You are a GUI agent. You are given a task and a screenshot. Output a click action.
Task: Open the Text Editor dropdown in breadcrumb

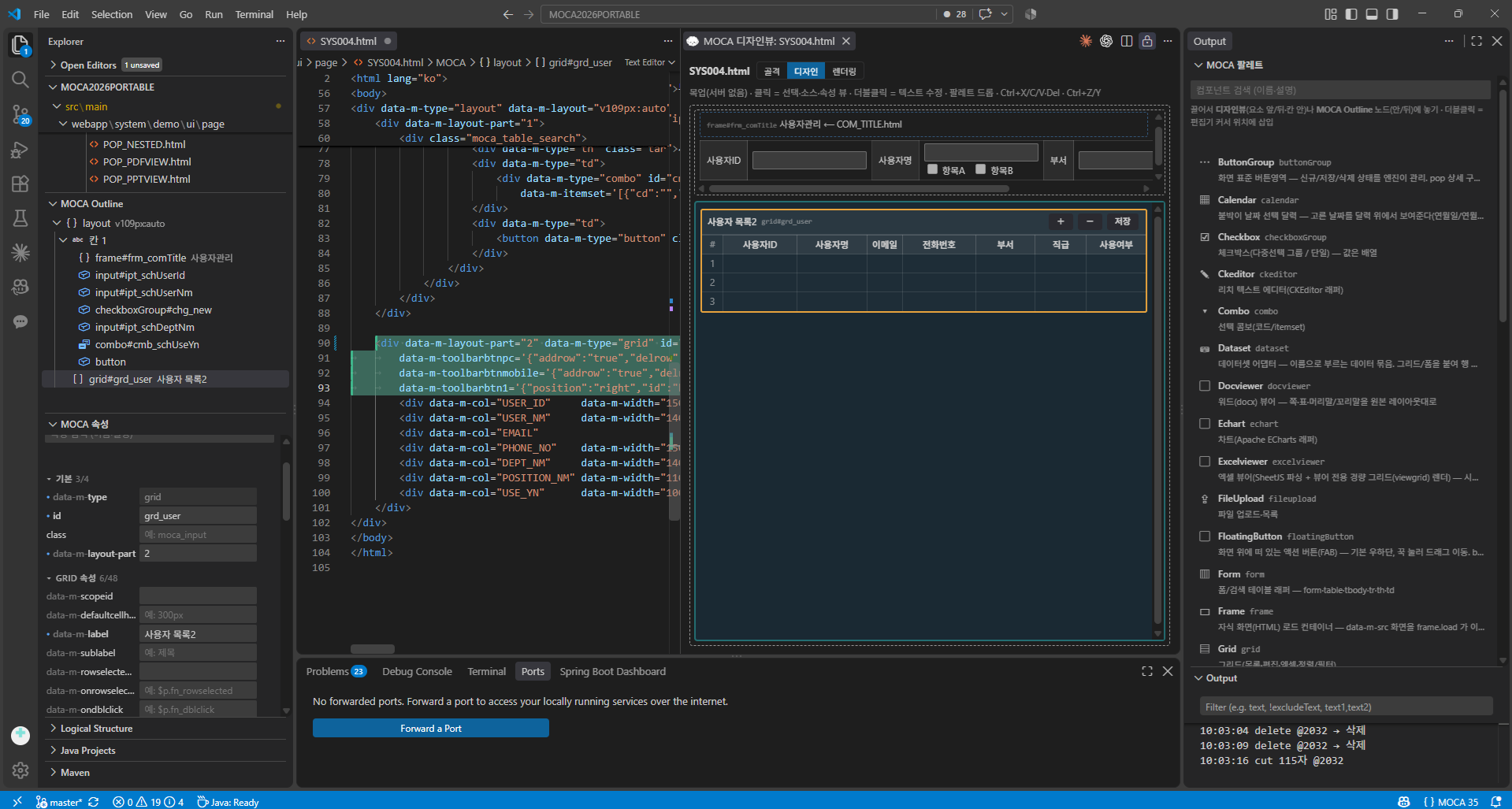pos(650,62)
